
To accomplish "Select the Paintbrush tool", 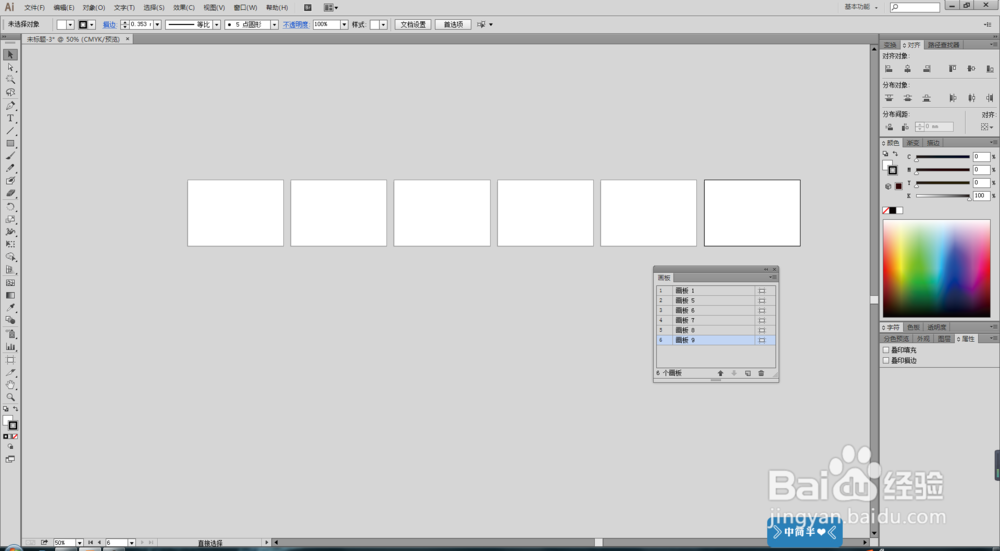I will (x=10, y=156).
